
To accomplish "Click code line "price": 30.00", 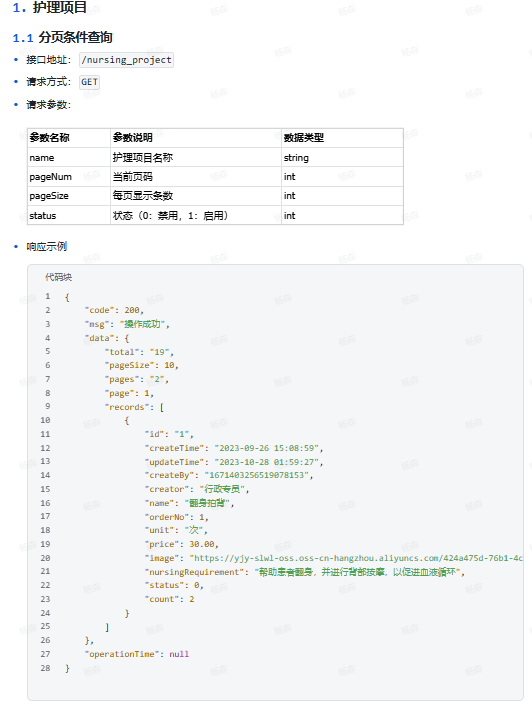I will pos(182,544).
